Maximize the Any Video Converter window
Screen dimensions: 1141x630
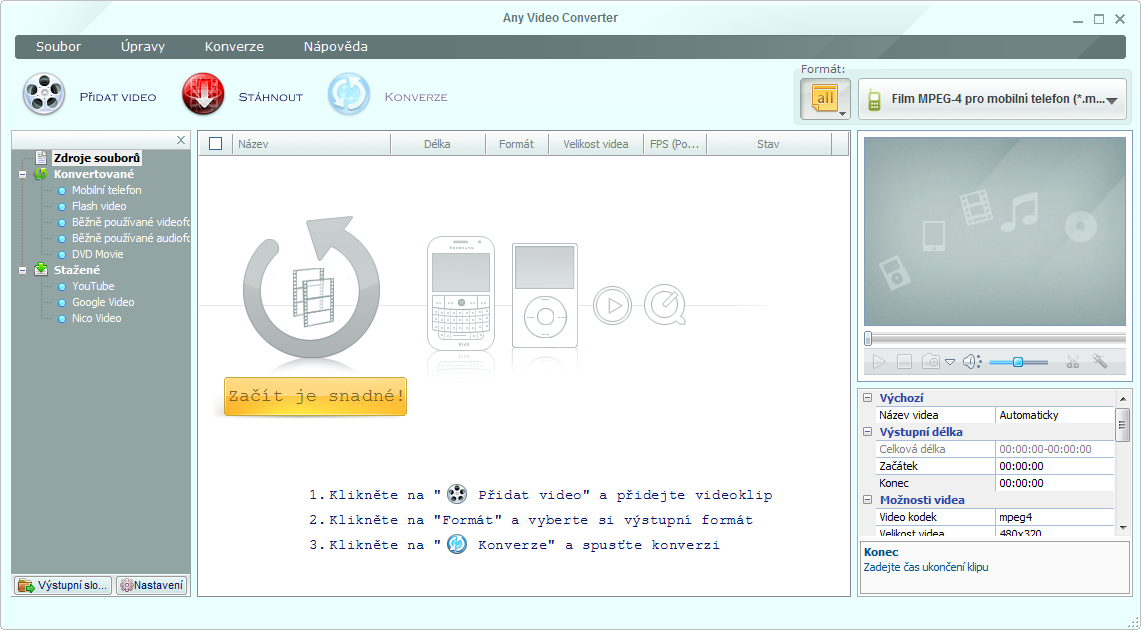pyautogui.click(x=1099, y=20)
